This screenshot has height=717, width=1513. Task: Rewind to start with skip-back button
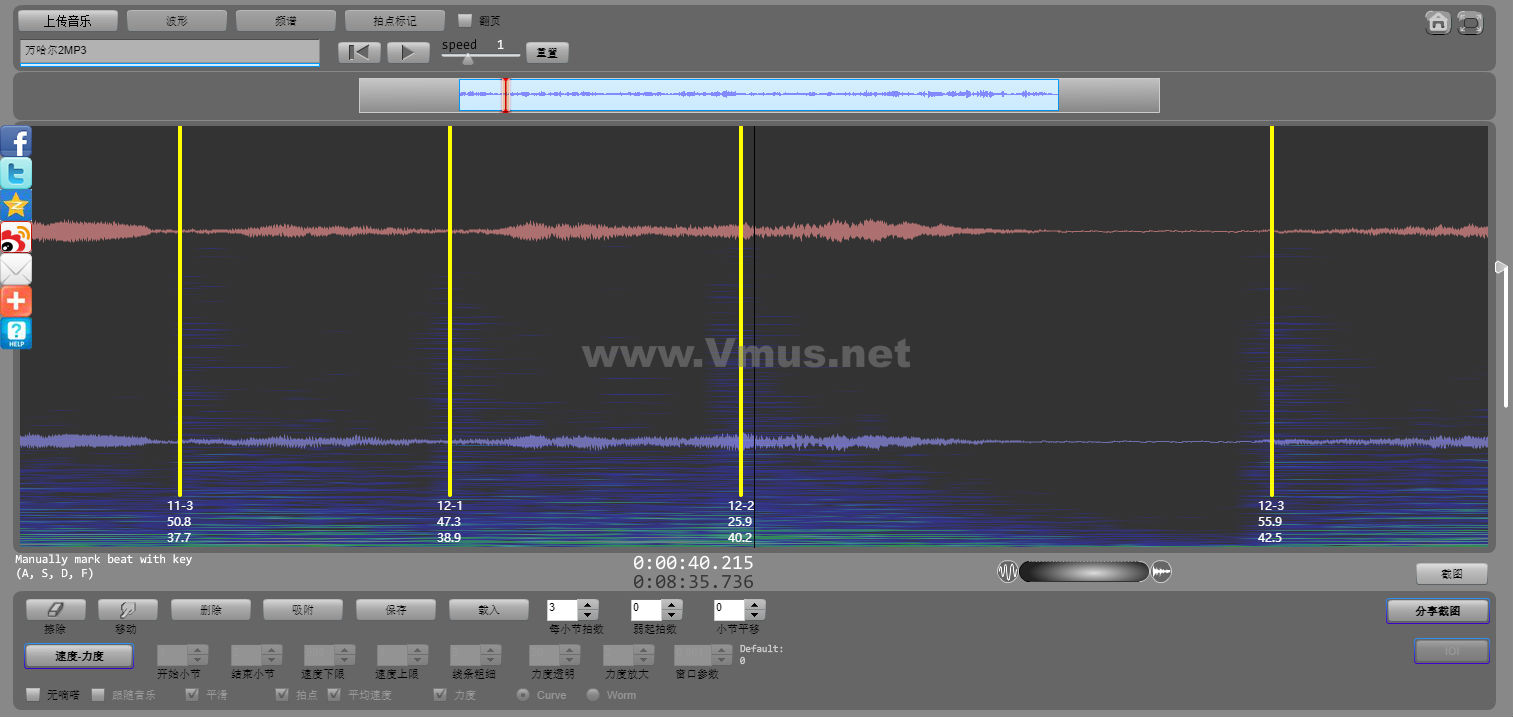tap(359, 52)
